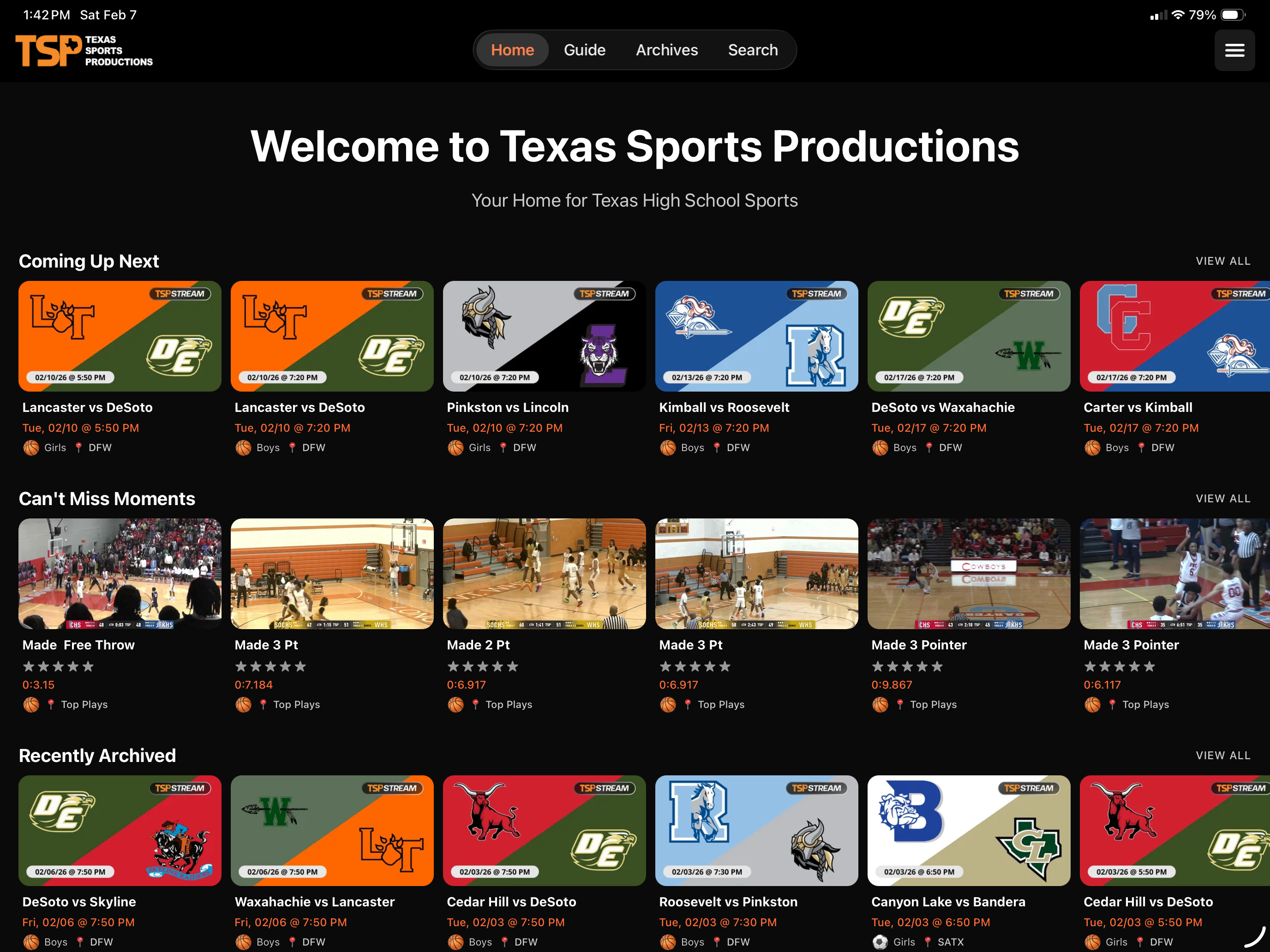This screenshot has height=952, width=1270.
Task: Click 'Fri, 02/06 @ 7:50 PM' under DeSoto vs Skyline
Action: [78, 923]
